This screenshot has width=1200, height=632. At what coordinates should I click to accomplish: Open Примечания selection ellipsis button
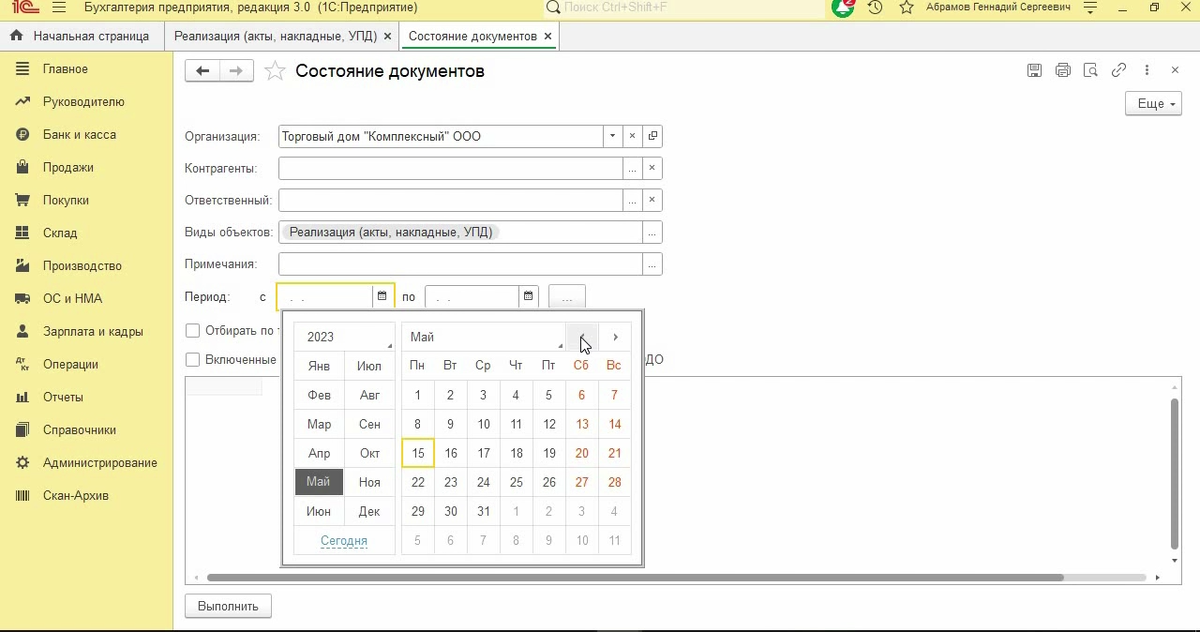coord(652,264)
